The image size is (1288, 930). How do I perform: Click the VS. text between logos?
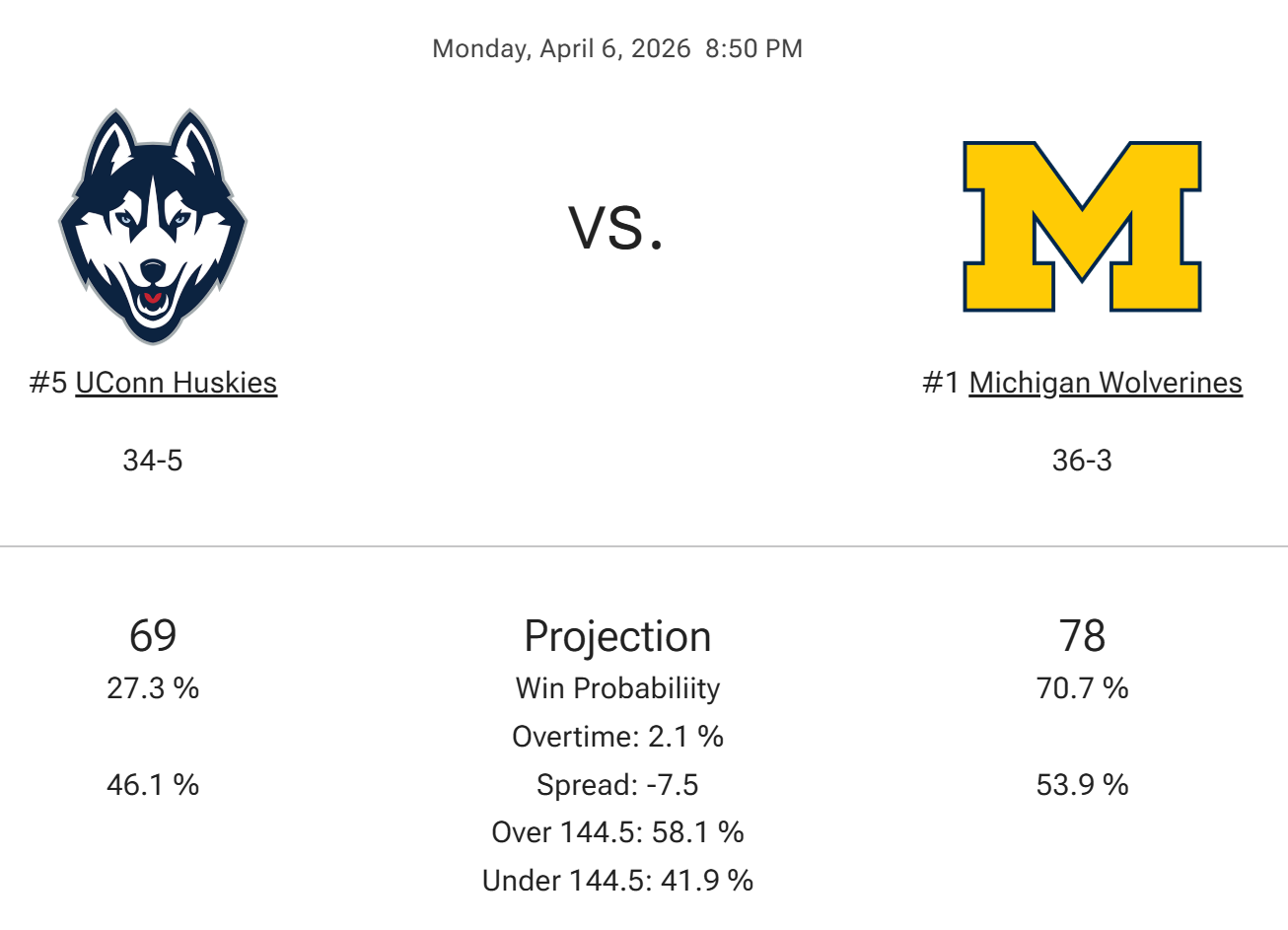[x=616, y=227]
